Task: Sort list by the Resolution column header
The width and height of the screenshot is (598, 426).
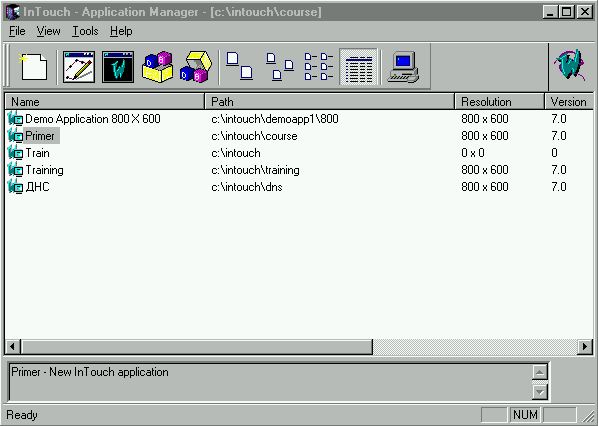Action: [x=500, y=102]
